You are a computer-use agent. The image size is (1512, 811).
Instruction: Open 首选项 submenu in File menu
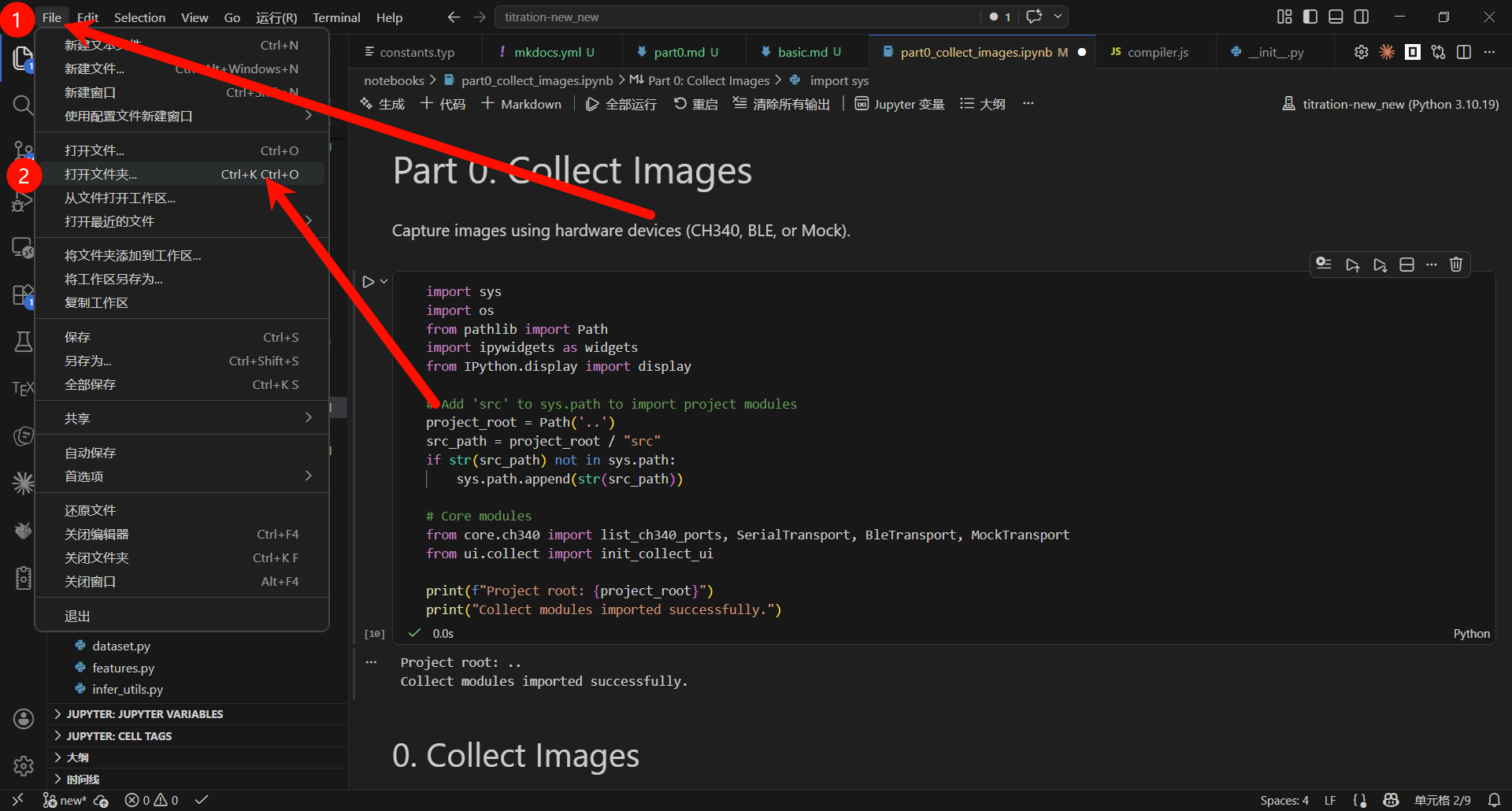pos(182,476)
